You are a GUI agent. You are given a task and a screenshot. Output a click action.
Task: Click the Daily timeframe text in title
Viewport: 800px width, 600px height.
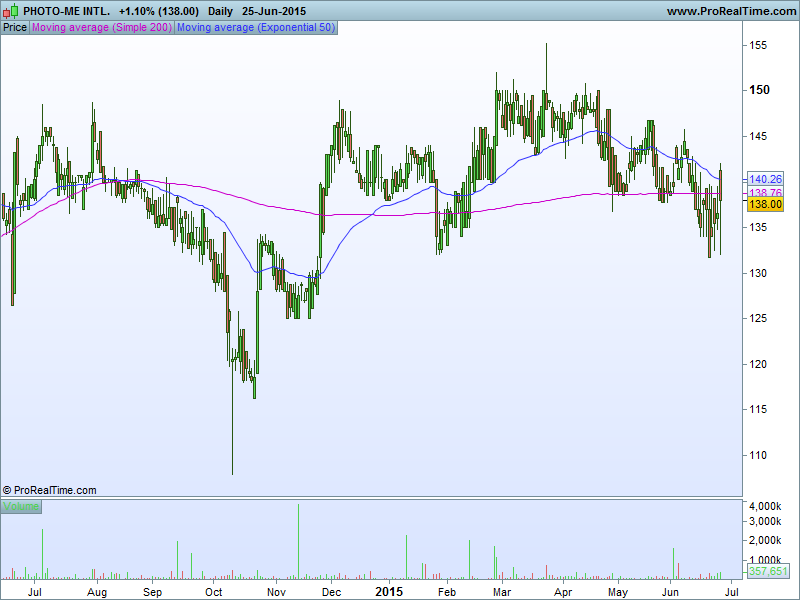220,11
